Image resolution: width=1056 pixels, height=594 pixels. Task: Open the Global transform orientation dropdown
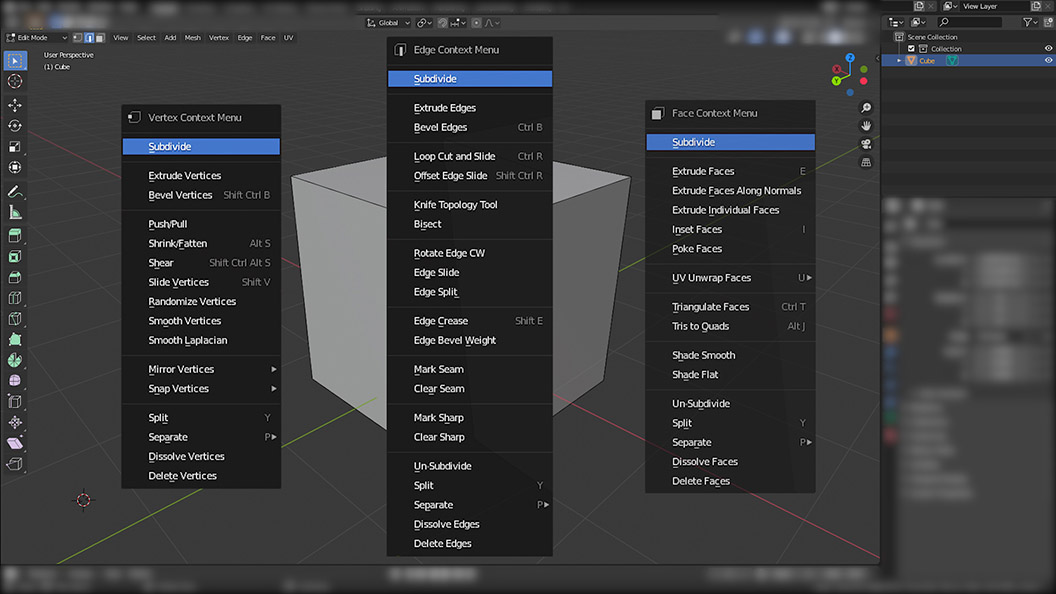click(388, 22)
